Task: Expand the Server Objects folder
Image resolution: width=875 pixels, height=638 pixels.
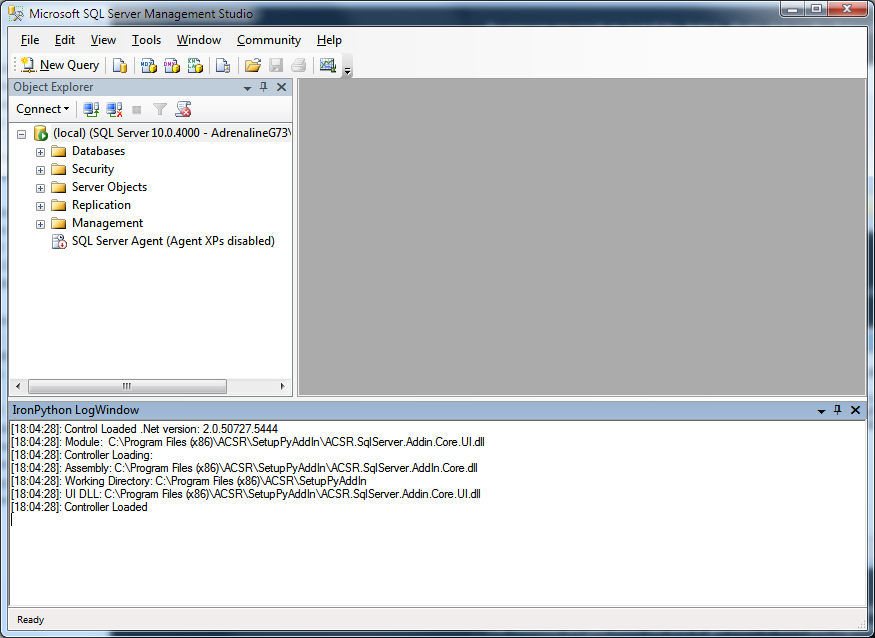Action: click(40, 188)
